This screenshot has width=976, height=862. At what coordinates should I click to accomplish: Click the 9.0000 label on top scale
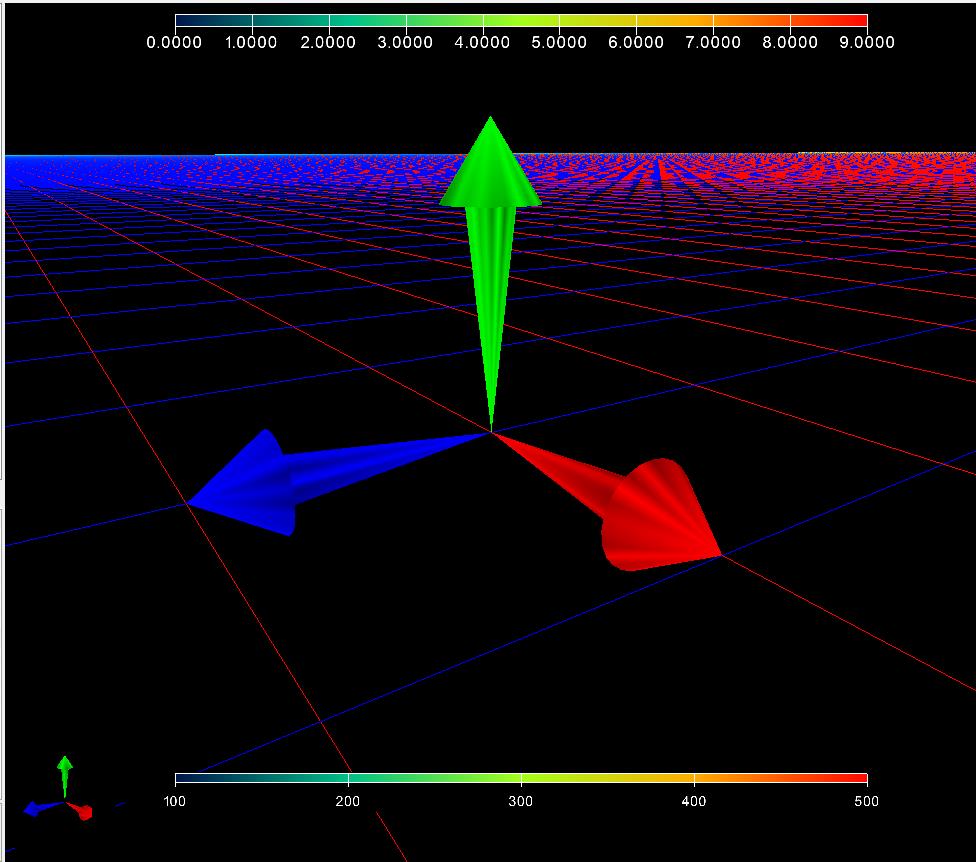click(x=867, y=42)
